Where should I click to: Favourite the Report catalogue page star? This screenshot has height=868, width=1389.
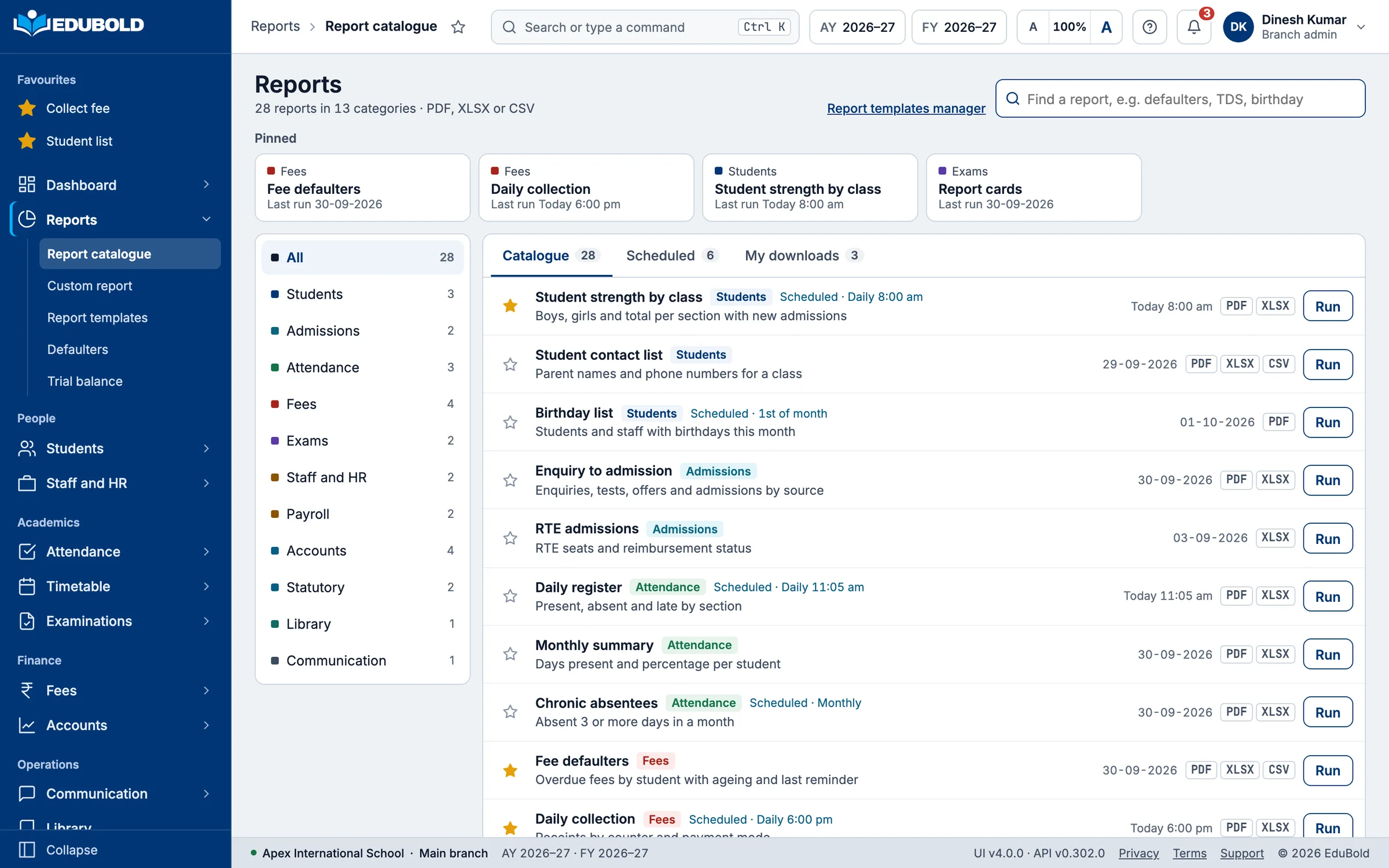(458, 27)
